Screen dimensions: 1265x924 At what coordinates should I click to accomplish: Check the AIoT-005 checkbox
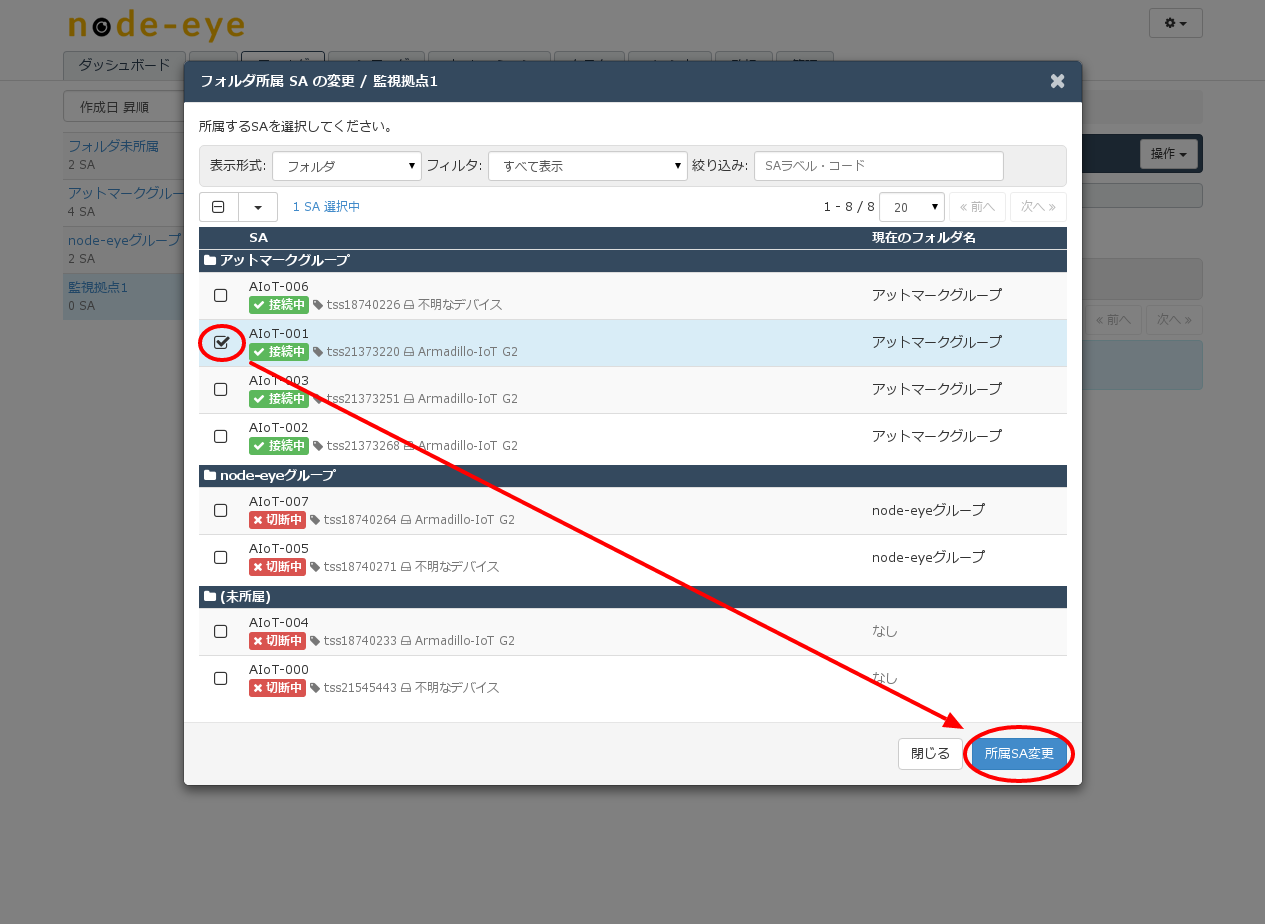pyautogui.click(x=221, y=558)
